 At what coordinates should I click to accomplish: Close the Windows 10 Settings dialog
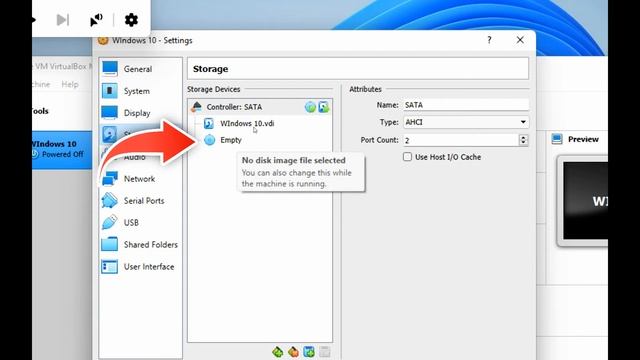pos(520,40)
